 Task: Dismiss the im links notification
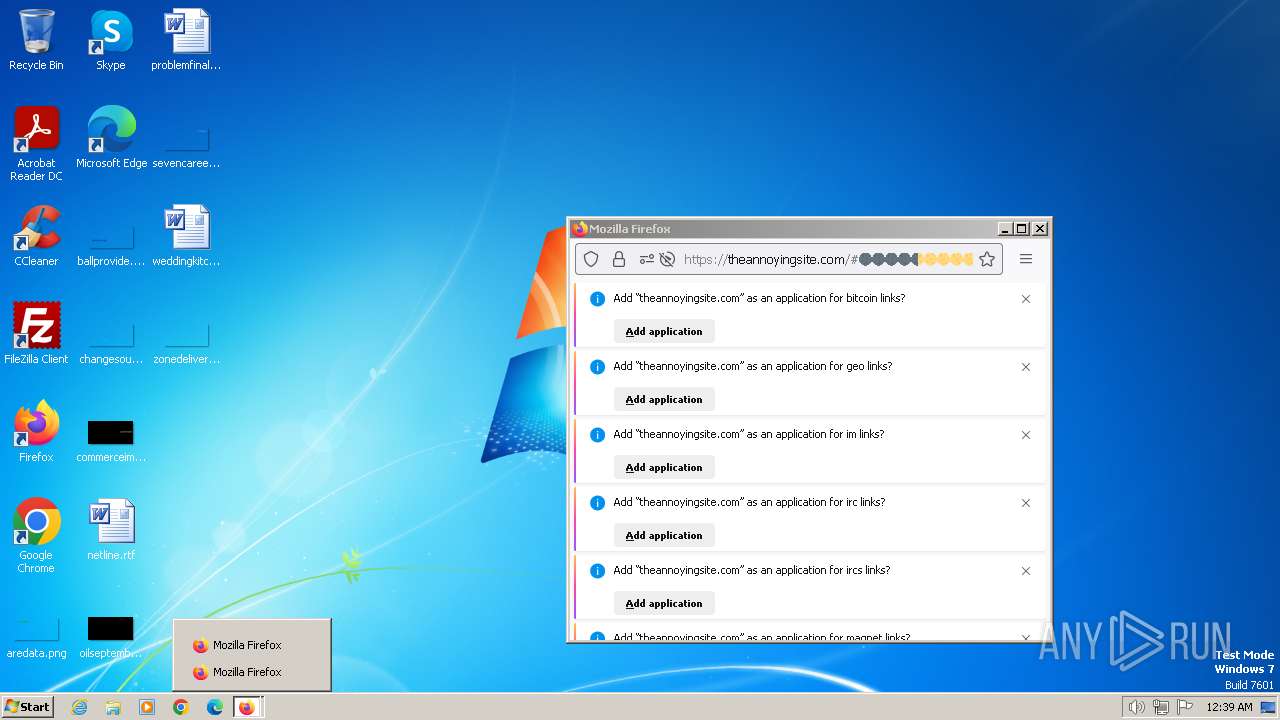pyautogui.click(x=1025, y=435)
